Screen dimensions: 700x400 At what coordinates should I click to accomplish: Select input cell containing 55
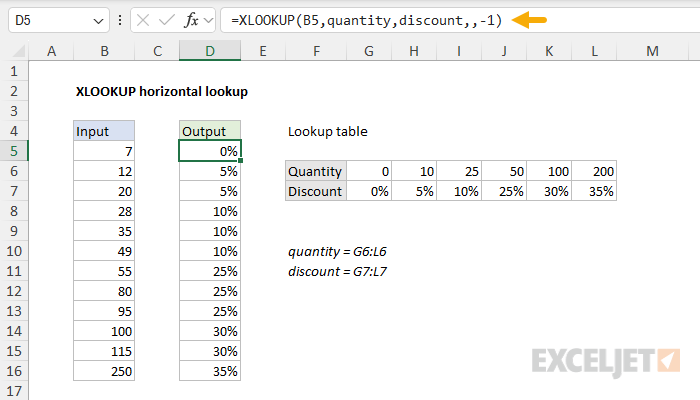[x=104, y=271]
